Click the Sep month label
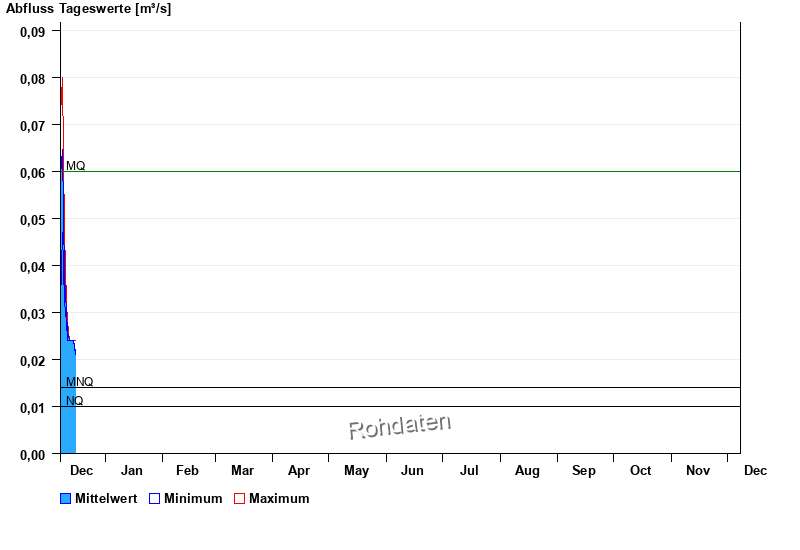The image size is (800, 550). pos(584,470)
